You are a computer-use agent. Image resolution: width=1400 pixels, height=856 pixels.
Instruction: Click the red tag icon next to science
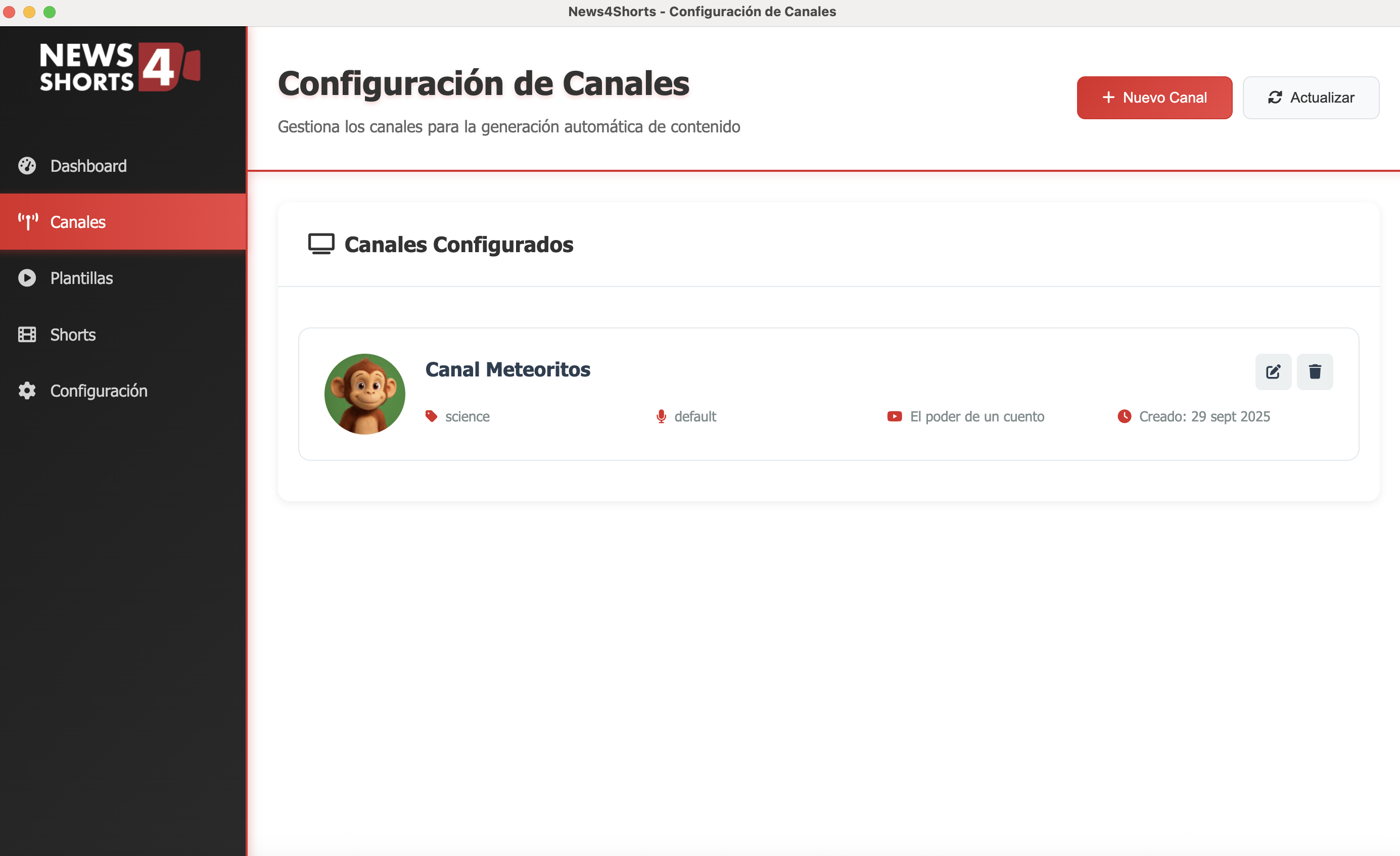pyautogui.click(x=431, y=416)
